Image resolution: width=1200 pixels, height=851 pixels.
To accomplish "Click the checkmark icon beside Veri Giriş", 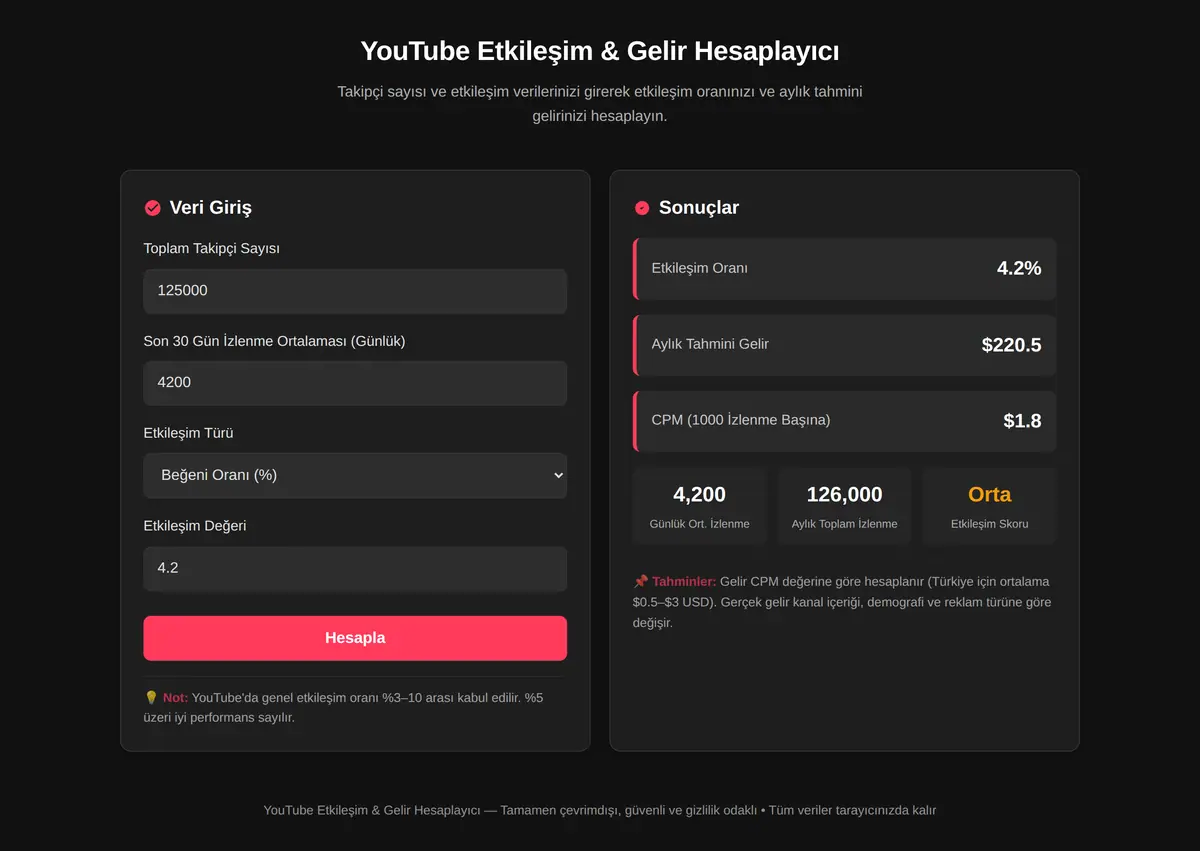I will point(153,208).
